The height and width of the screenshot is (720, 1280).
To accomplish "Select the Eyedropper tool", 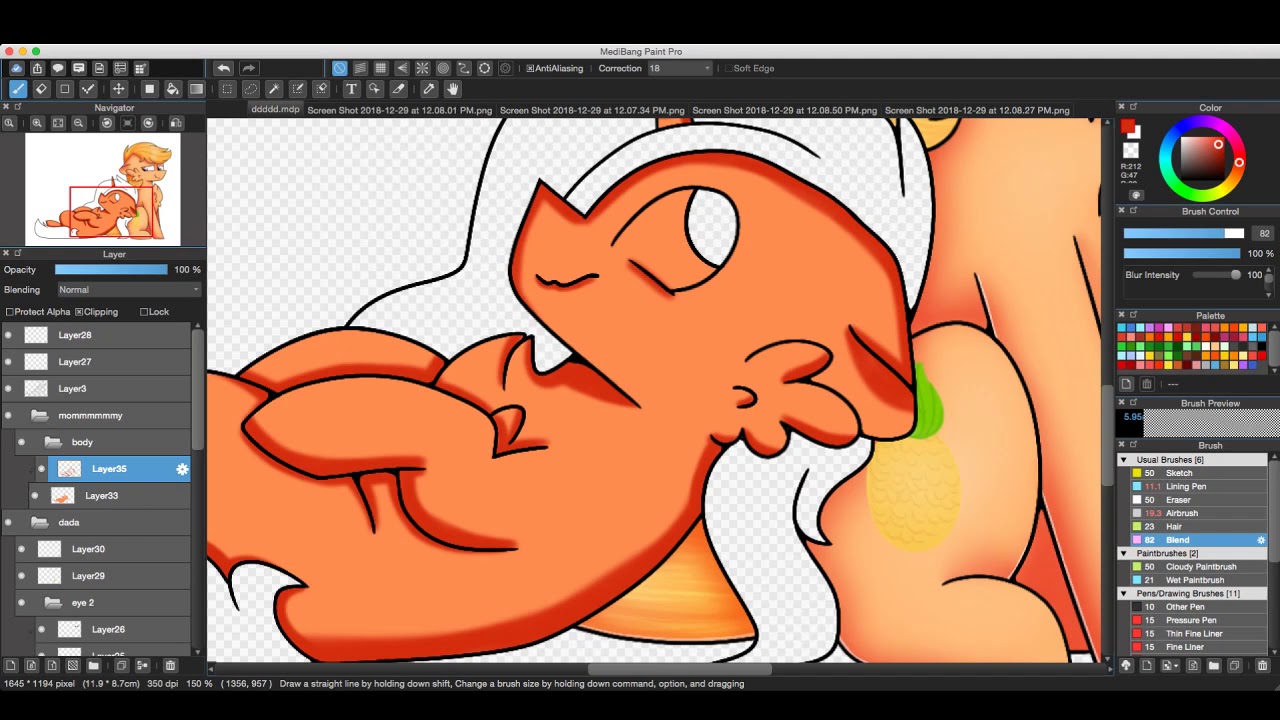I will [x=428, y=89].
